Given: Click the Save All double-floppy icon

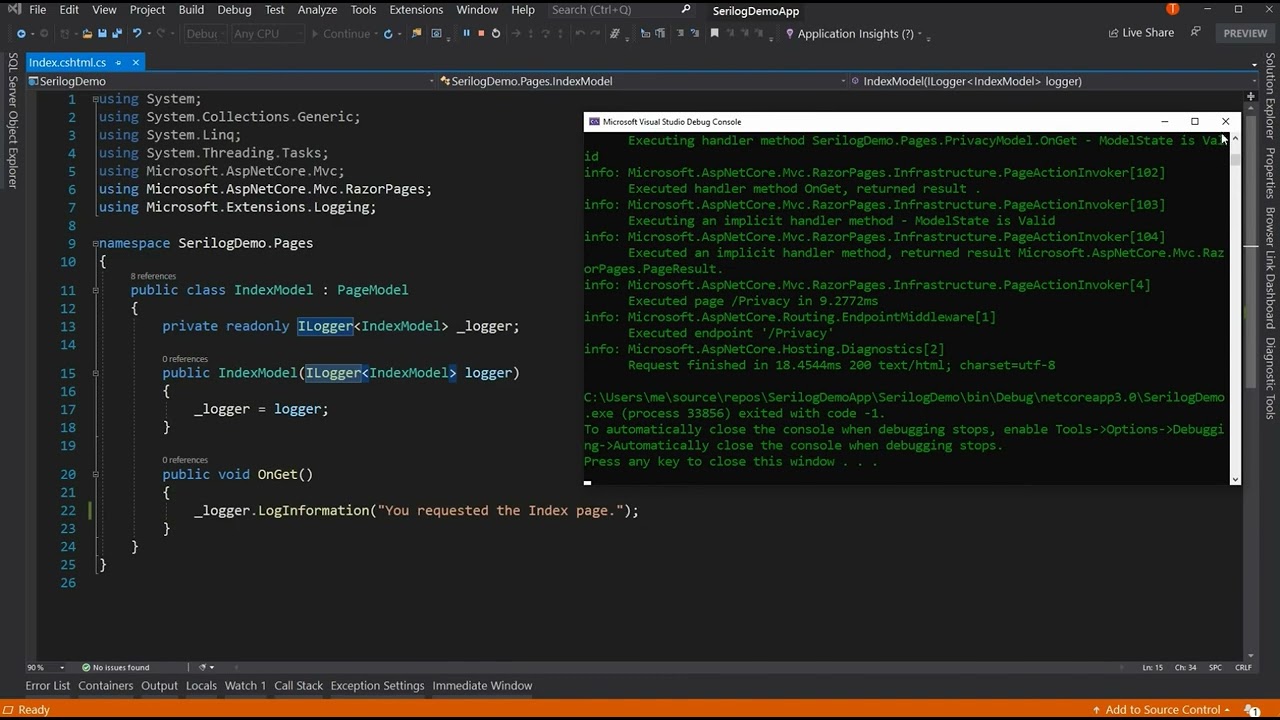Looking at the screenshot, I should pyautogui.click(x=117, y=34).
